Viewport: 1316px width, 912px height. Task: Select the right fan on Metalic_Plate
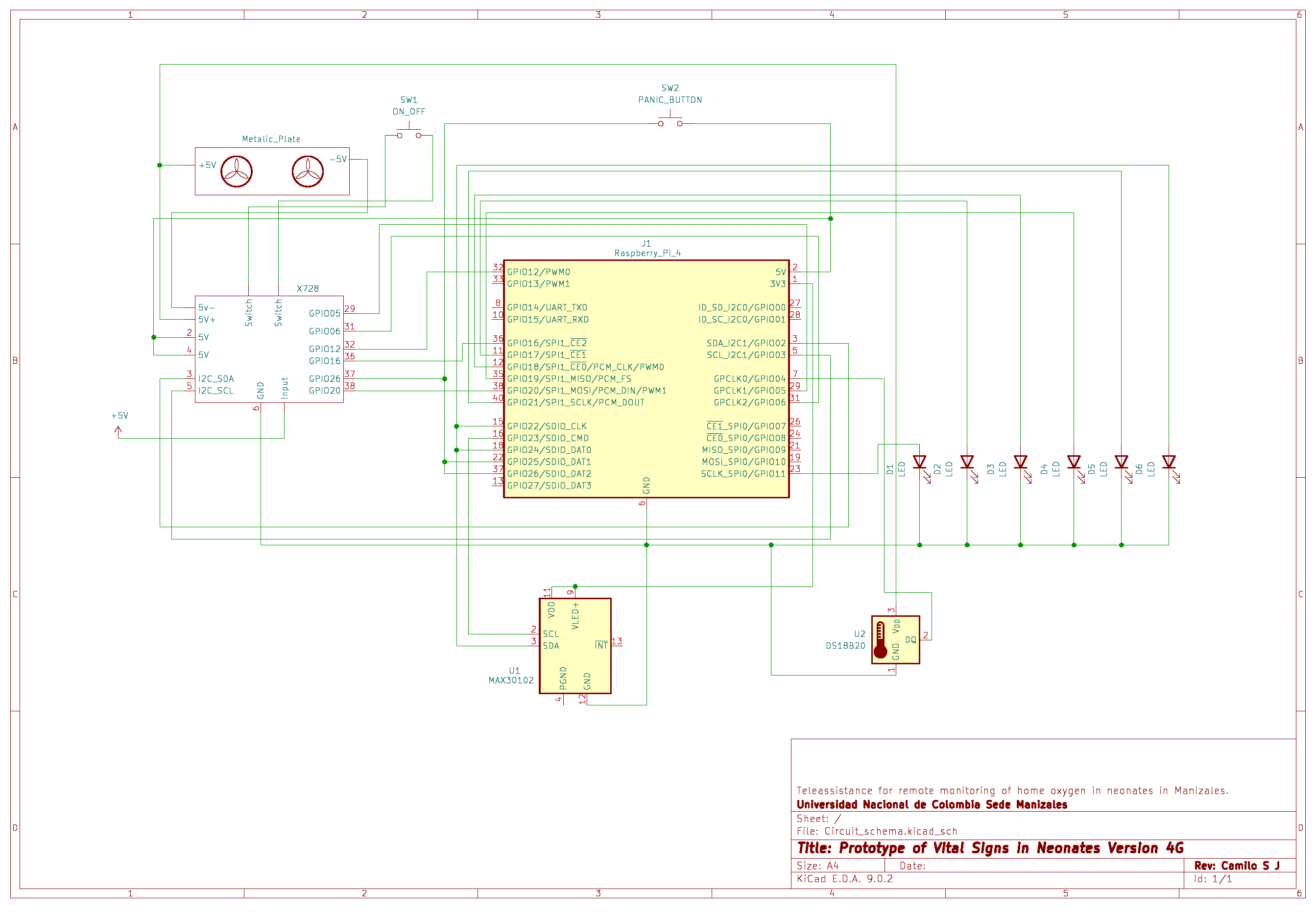click(x=308, y=171)
